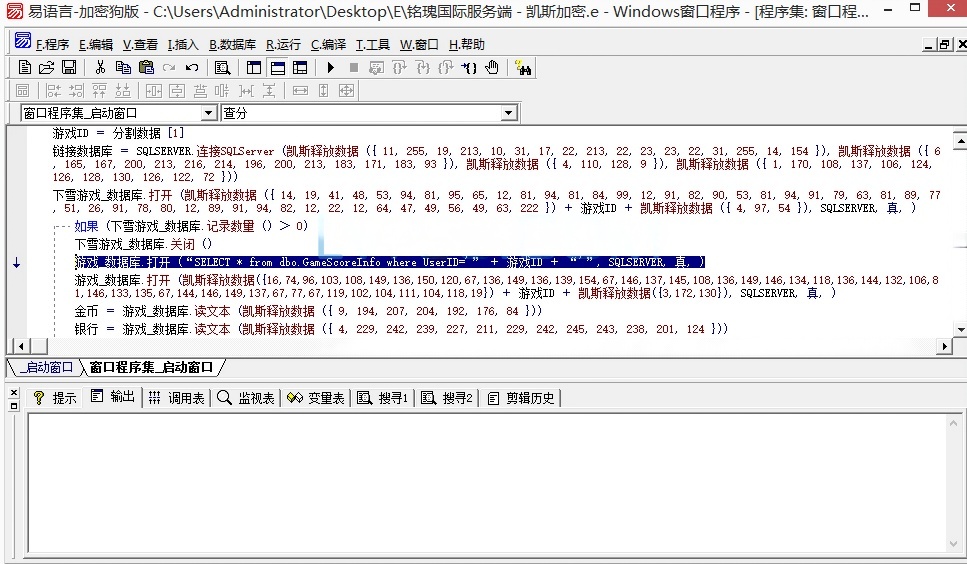Toggle the bottom panel layout icon
The width and height of the screenshot is (967, 564).
[278, 68]
